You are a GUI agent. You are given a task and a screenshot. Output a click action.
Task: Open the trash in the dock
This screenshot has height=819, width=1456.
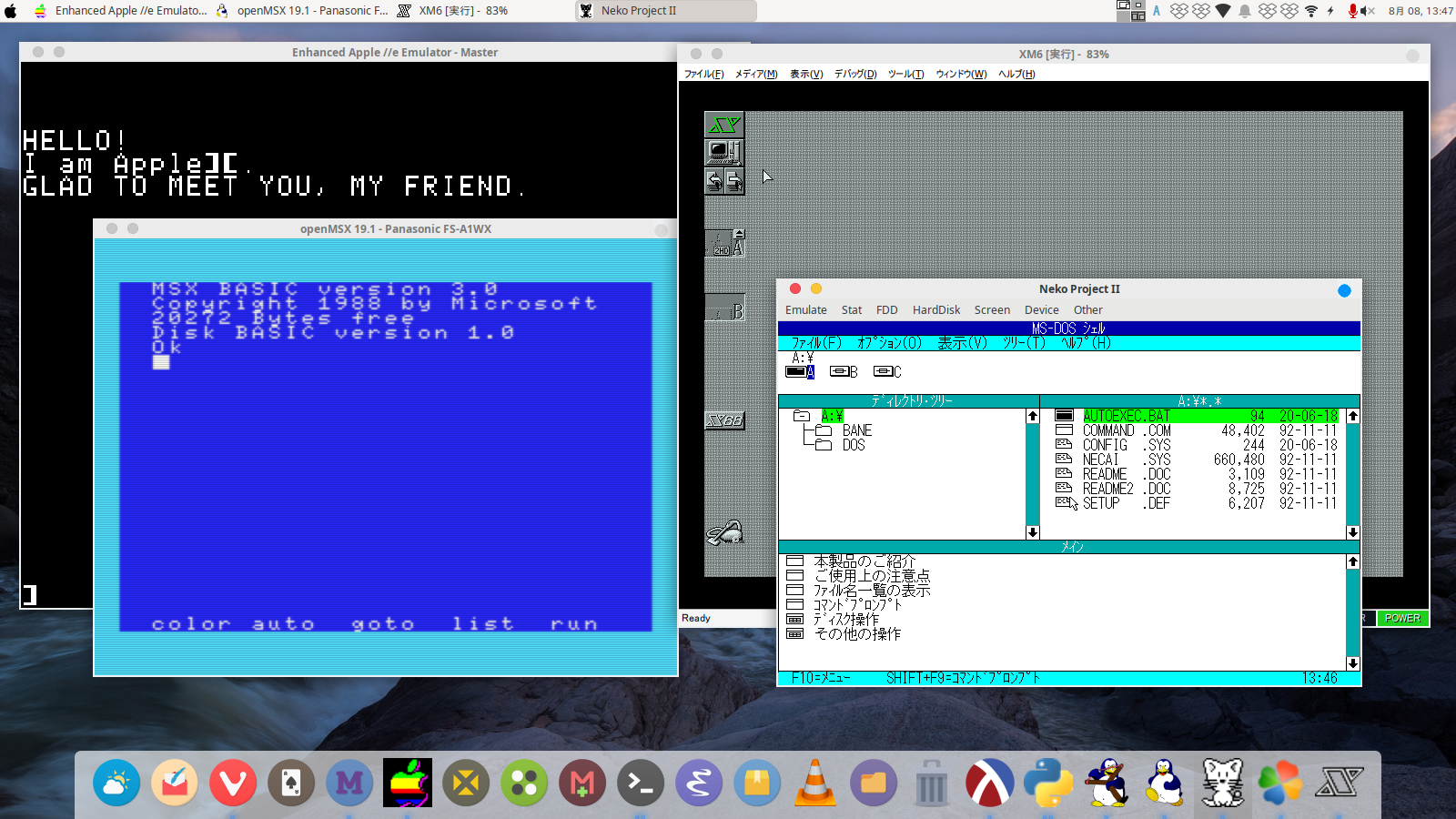[x=932, y=783]
